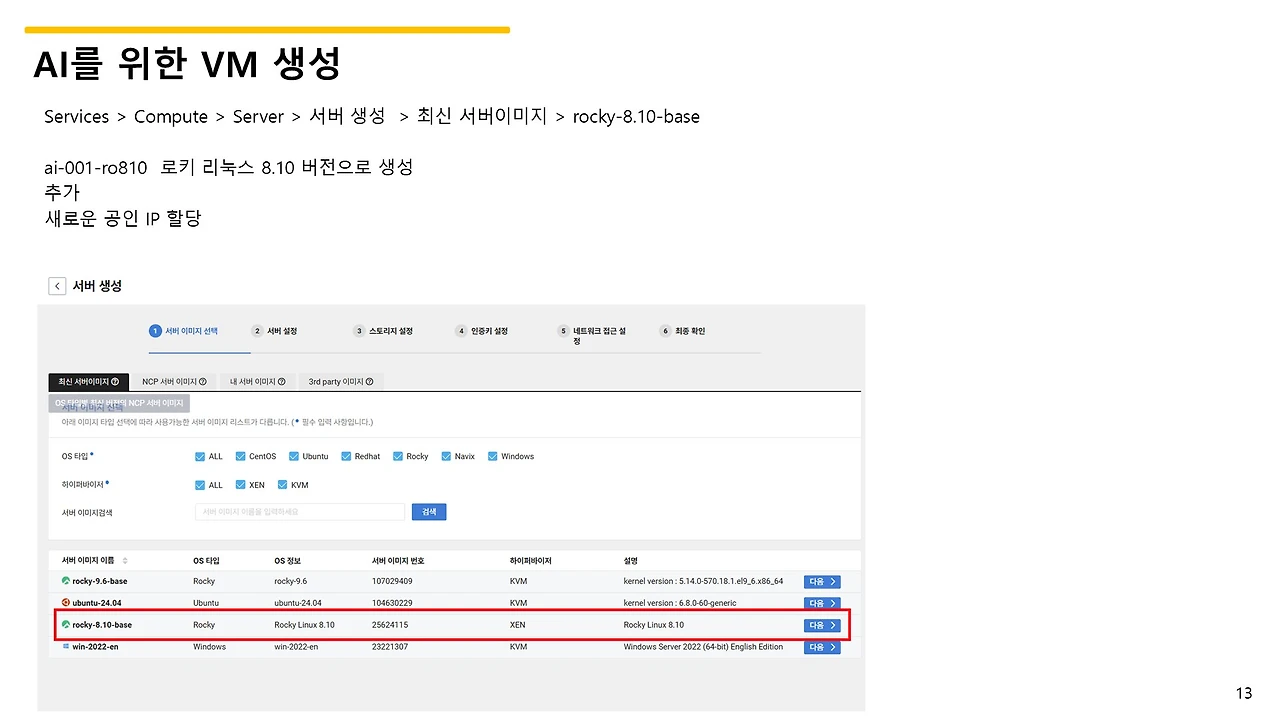Click the Rocky logo on rocky-9.6-base row
Image resolution: width=1280 pixels, height=720 pixels.
coord(64,580)
